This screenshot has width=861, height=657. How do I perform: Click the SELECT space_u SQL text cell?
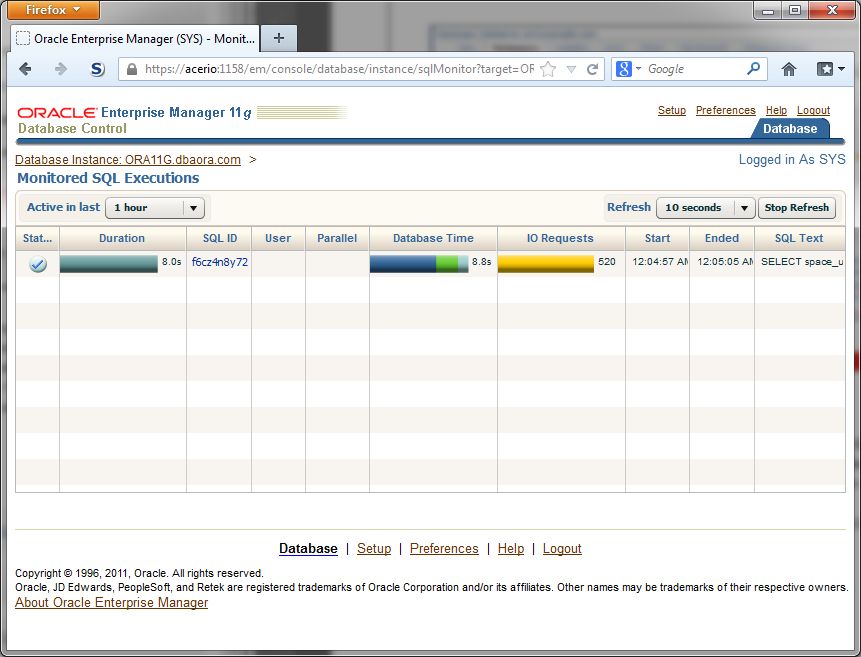800,262
